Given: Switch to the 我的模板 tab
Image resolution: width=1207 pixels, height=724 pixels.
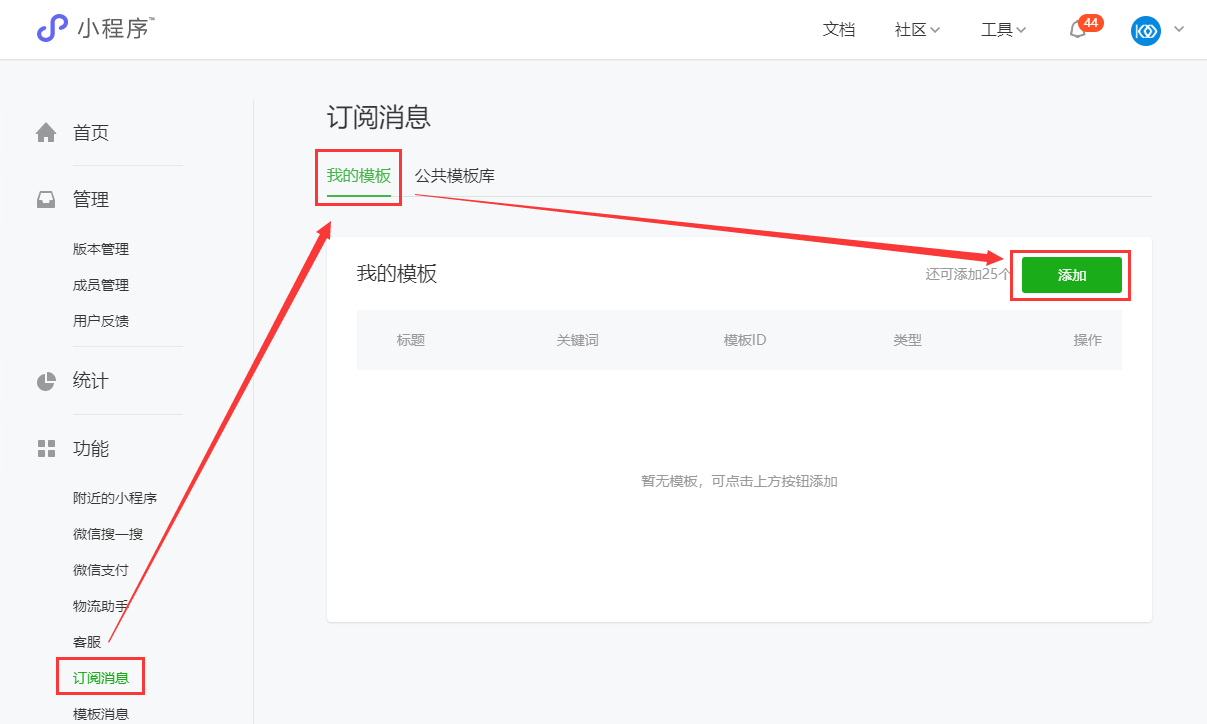Looking at the screenshot, I should 358,176.
